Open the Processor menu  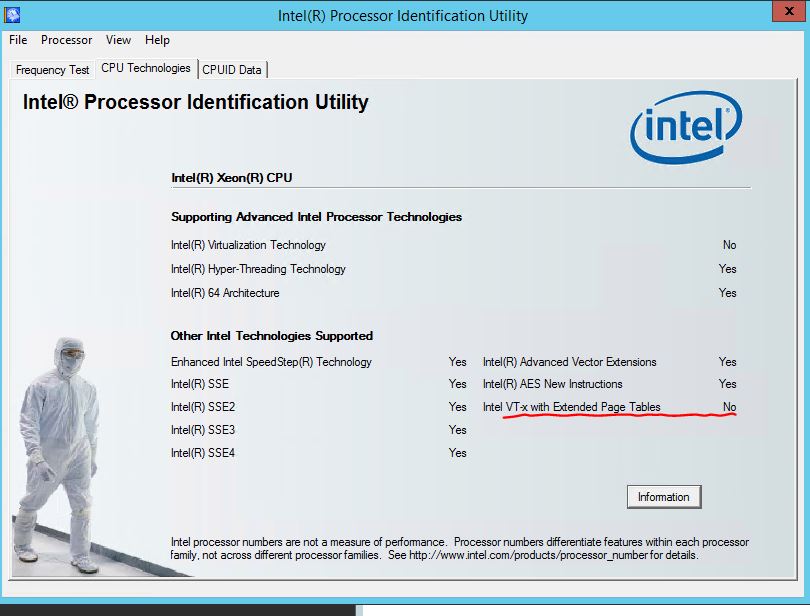pyautogui.click(x=66, y=40)
